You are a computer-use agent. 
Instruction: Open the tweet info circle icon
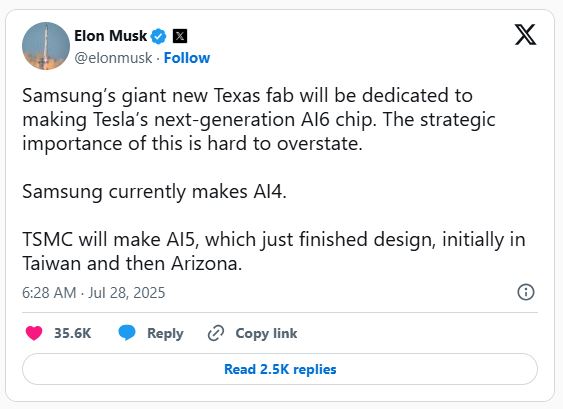coord(526,292)
